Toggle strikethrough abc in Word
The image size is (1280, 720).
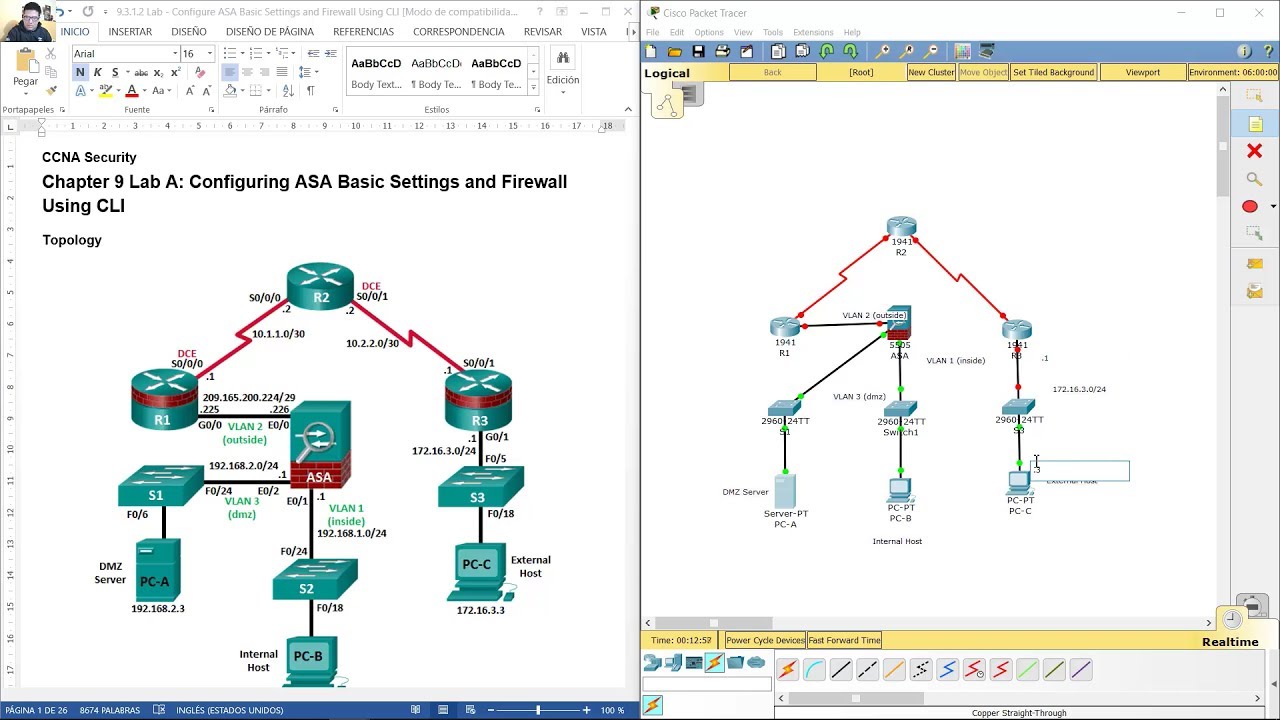click(x=141, y=72)
